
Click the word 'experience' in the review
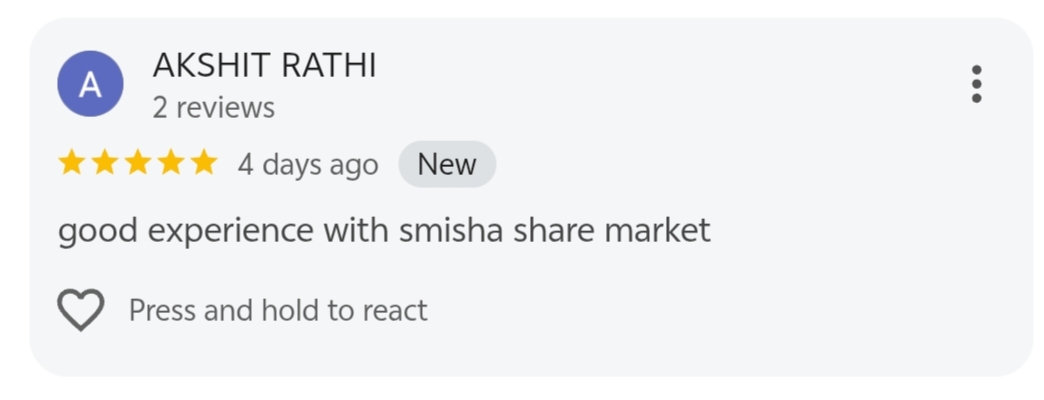(x=231, y=231)
